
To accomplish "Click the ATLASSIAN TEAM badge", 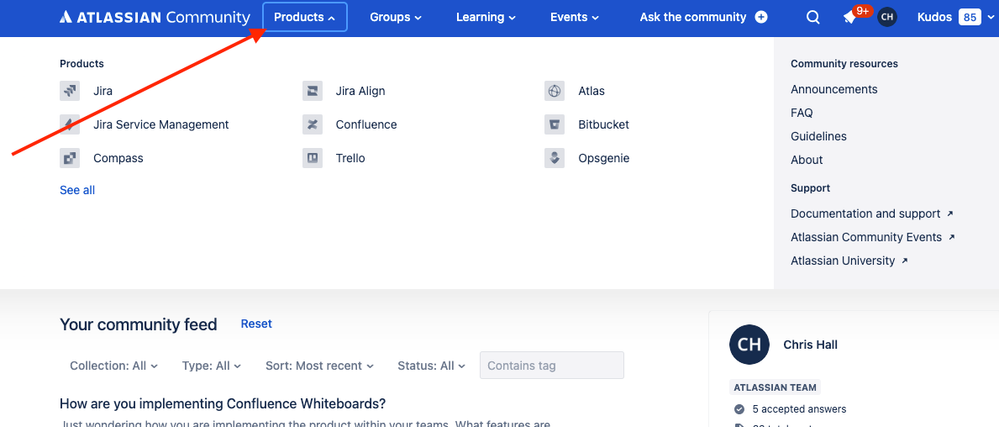I will [x=775, y=387].
